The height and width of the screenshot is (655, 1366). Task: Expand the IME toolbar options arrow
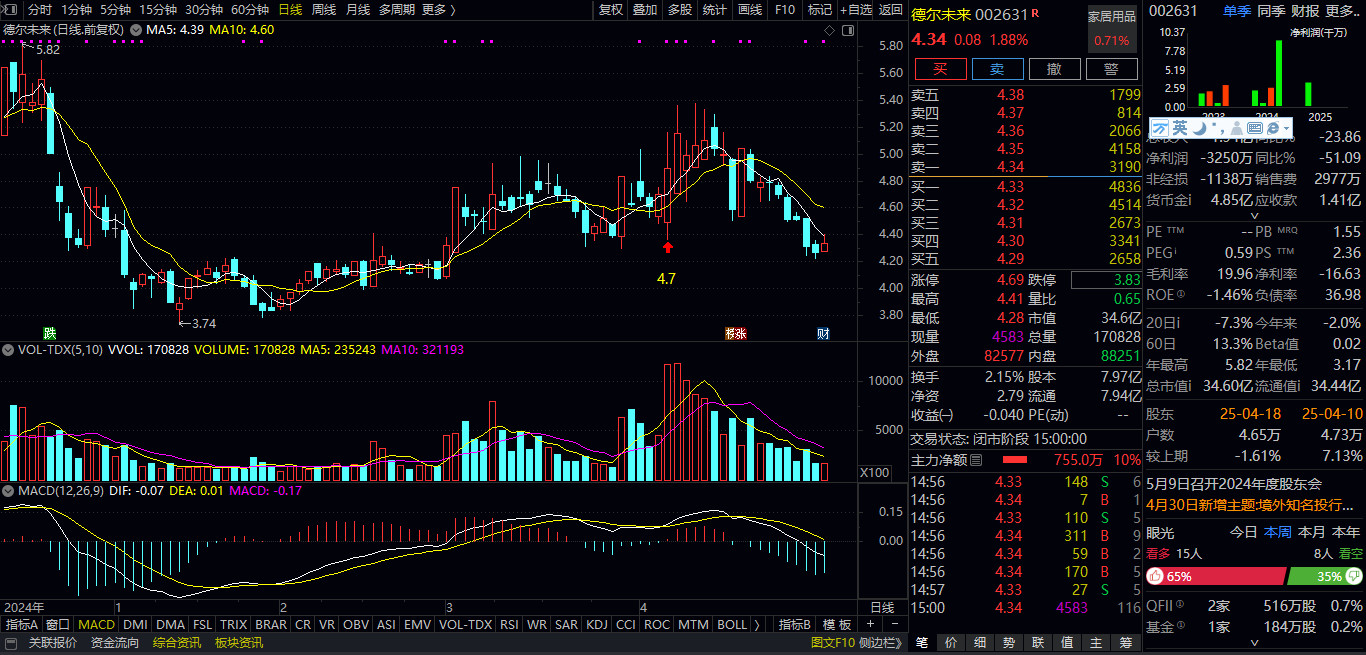point(1288,128)
